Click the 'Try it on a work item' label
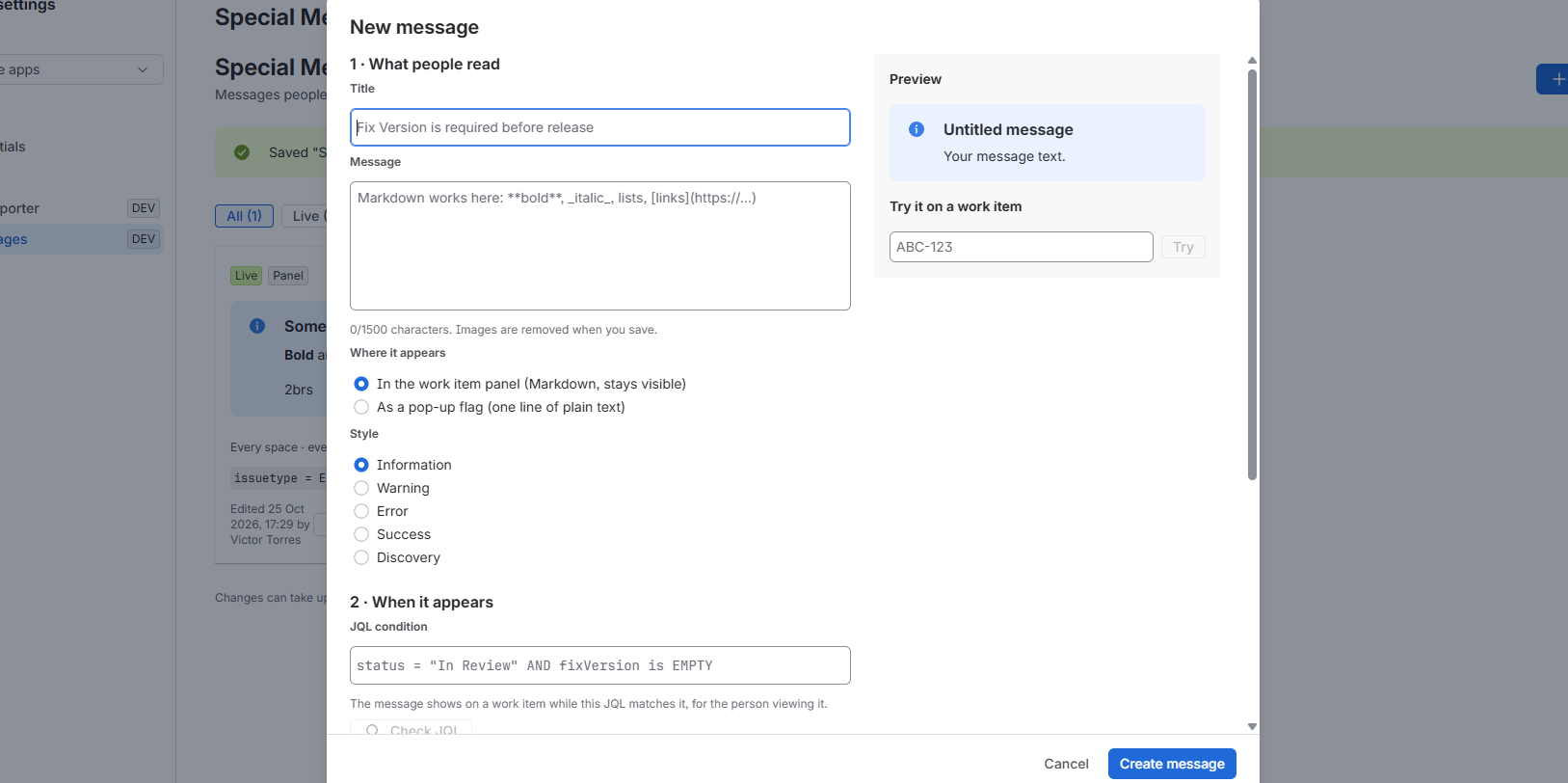Viewport: 1568px width, 783px height. [956, 206]
